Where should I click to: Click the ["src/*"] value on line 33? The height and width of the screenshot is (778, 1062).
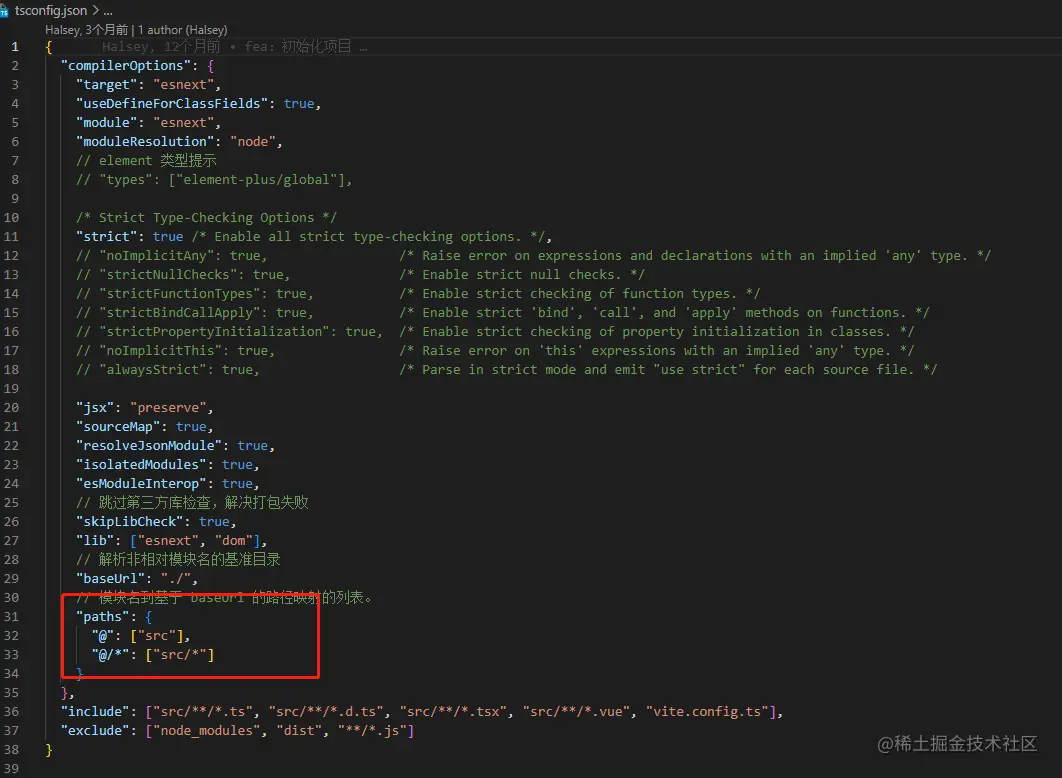pyautogui.click(x=179, y=654)
